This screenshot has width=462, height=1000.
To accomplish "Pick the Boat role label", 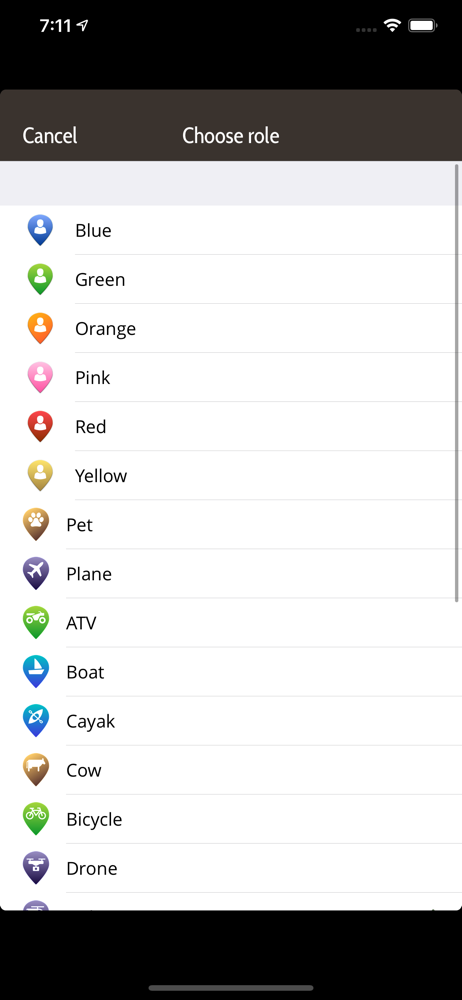I will click(x=85, y=672).
